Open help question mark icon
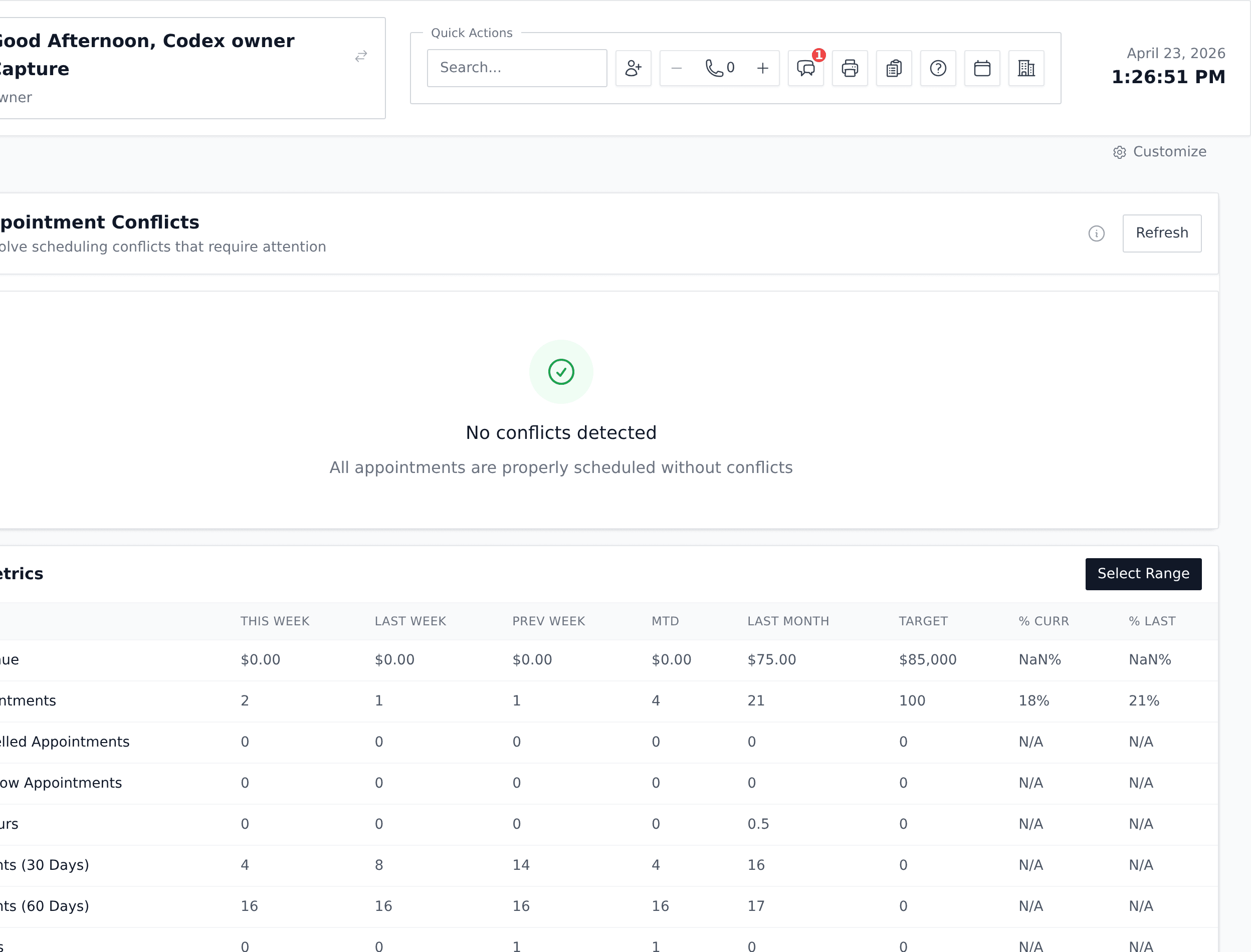The width and height of the screenshot is (1251, 952). [938, 68]
